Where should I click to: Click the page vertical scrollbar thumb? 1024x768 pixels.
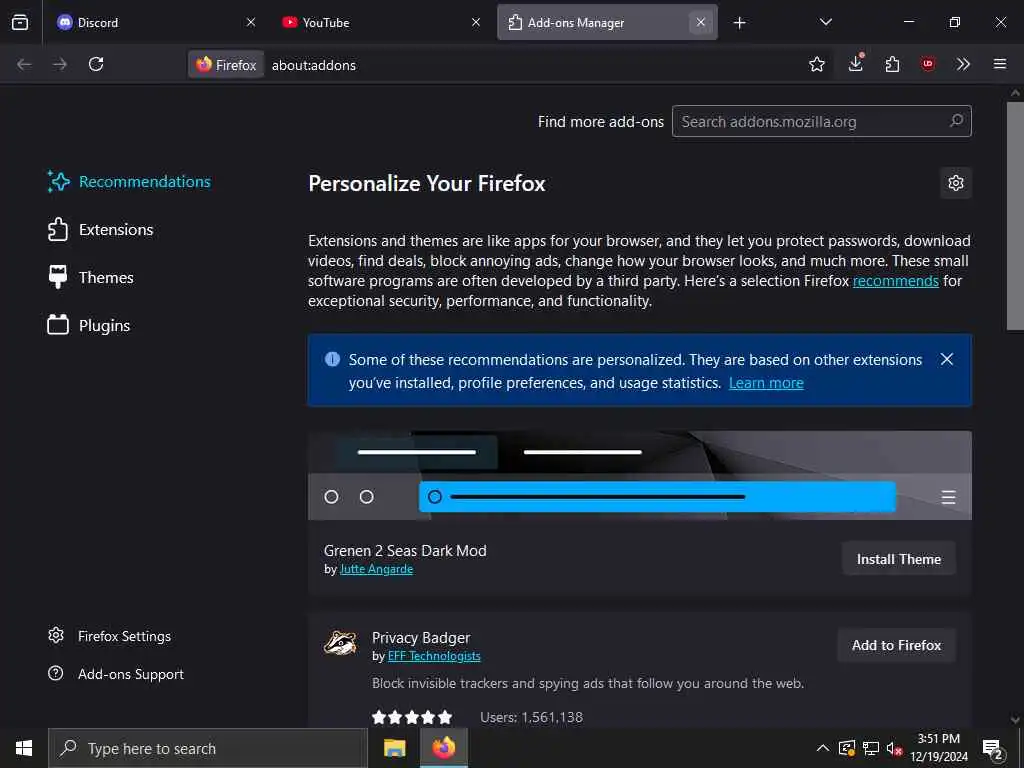(1015, 216)
